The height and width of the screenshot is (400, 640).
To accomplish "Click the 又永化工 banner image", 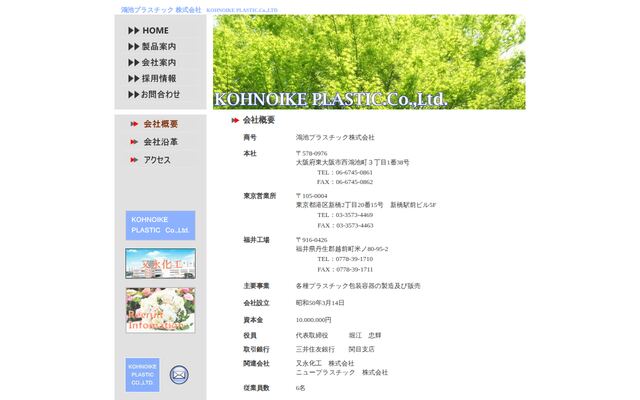I will click(160, 264).
